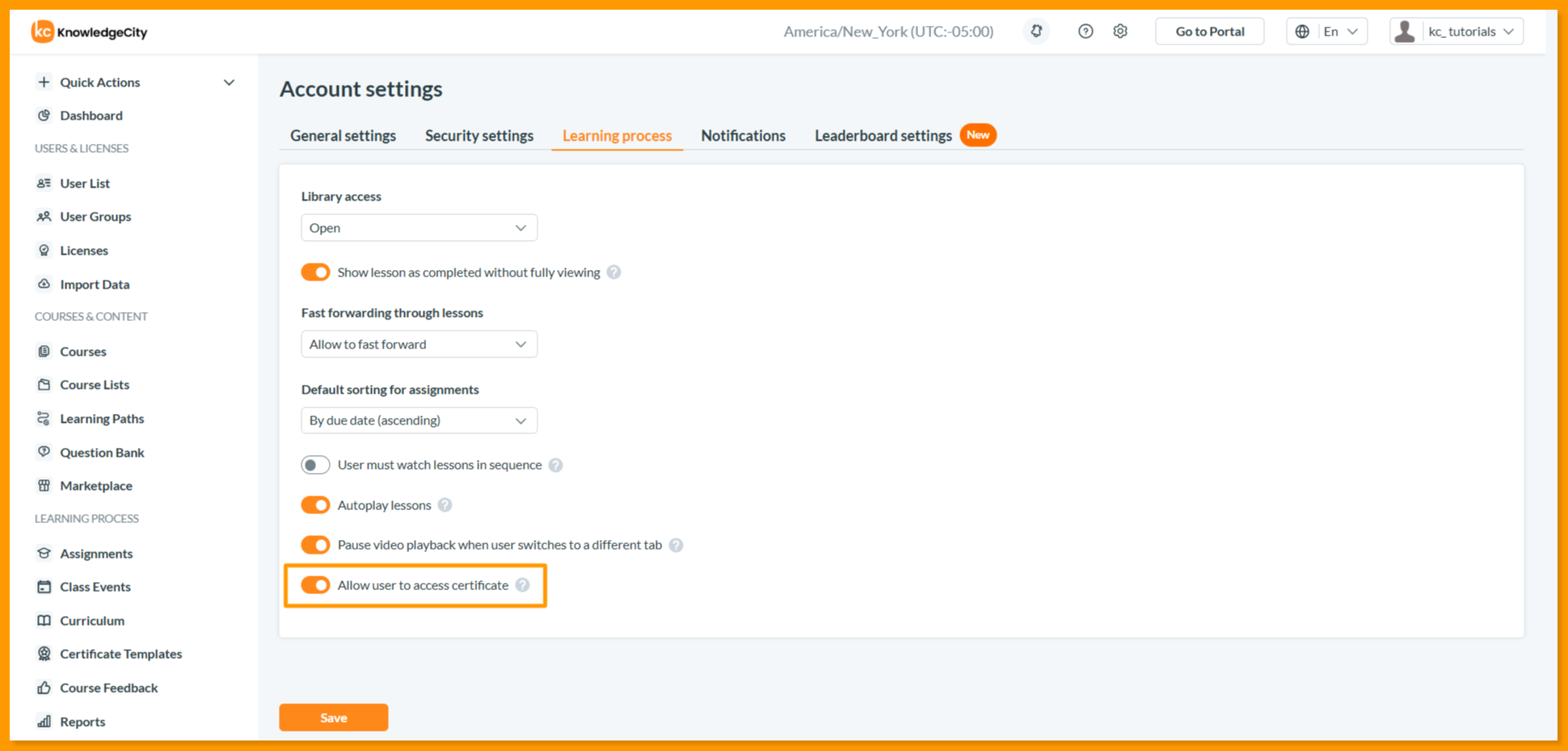
Task: Open Course Lists in the sidebar
Action: click(x=94, y=385)
